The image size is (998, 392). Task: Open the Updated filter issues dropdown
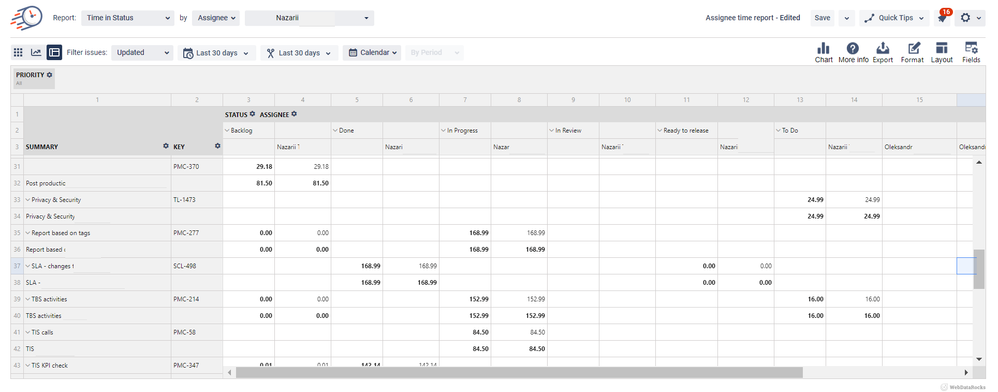(142, 53)
